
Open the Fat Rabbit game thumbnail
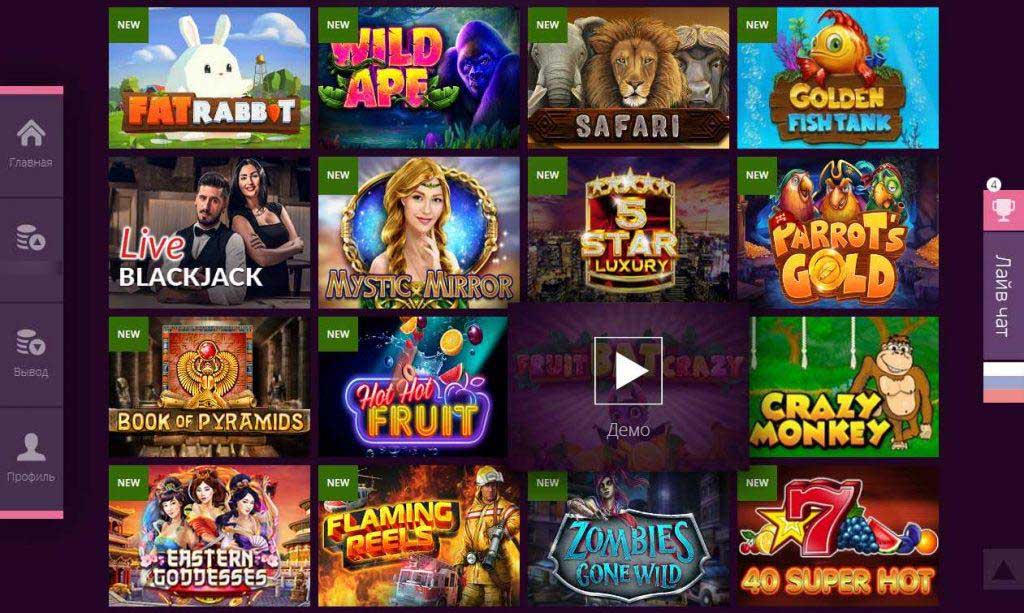tap(210, 78)
